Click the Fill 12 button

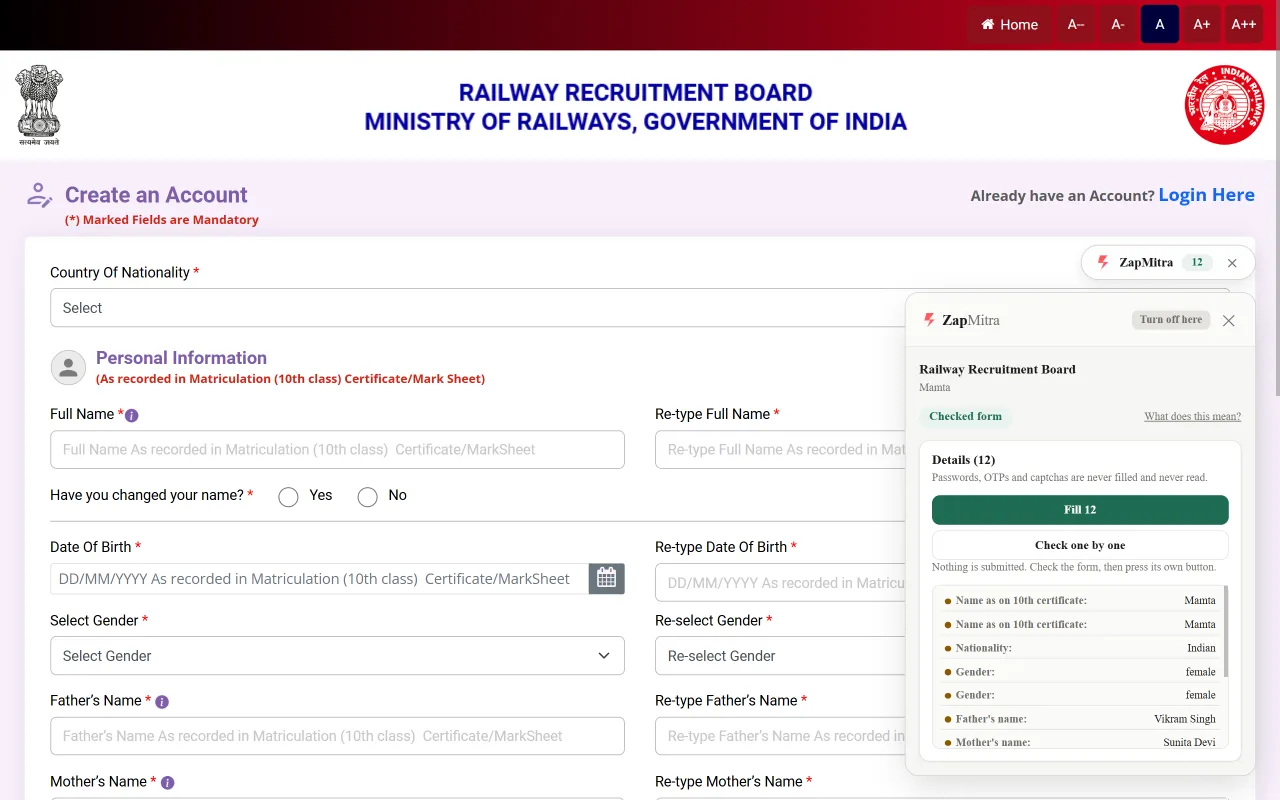[1080, 510]
